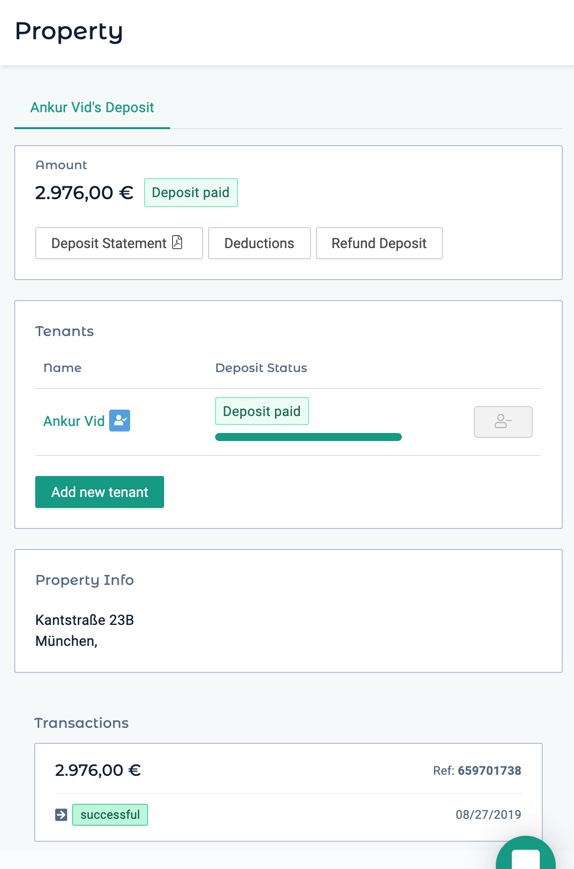Viewport: 574px width, 869px height.
Task: Click the Kantstraße 23B address
Action: click(x=85, y=620)
